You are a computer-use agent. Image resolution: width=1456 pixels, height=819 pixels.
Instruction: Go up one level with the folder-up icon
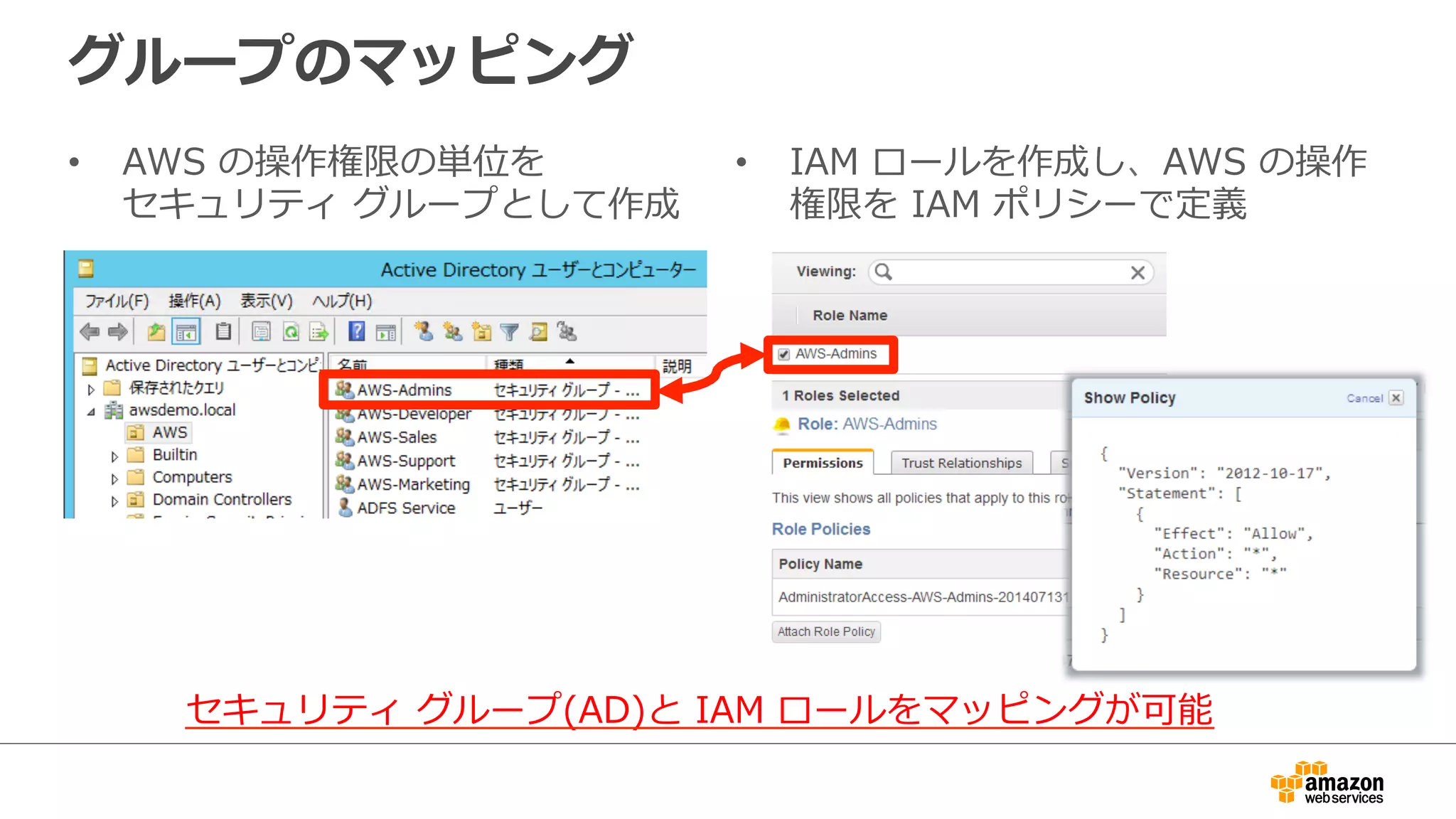[x=156, y=331]
